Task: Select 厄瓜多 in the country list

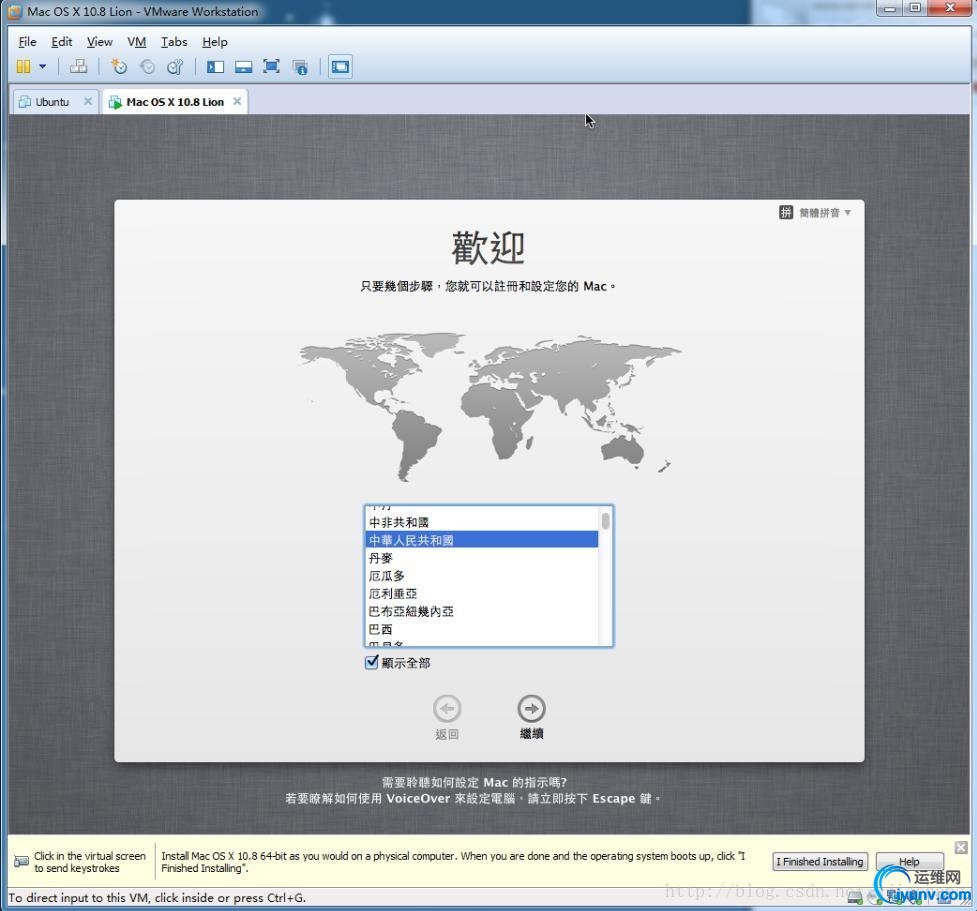Action: click(x=481, y=575)
